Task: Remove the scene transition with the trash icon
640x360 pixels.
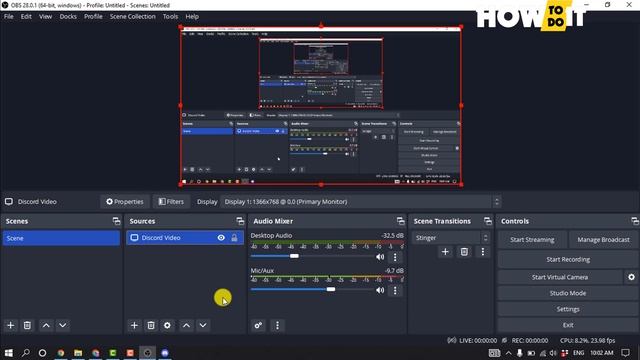Action: pyautogui.click(x=464, y=252)
